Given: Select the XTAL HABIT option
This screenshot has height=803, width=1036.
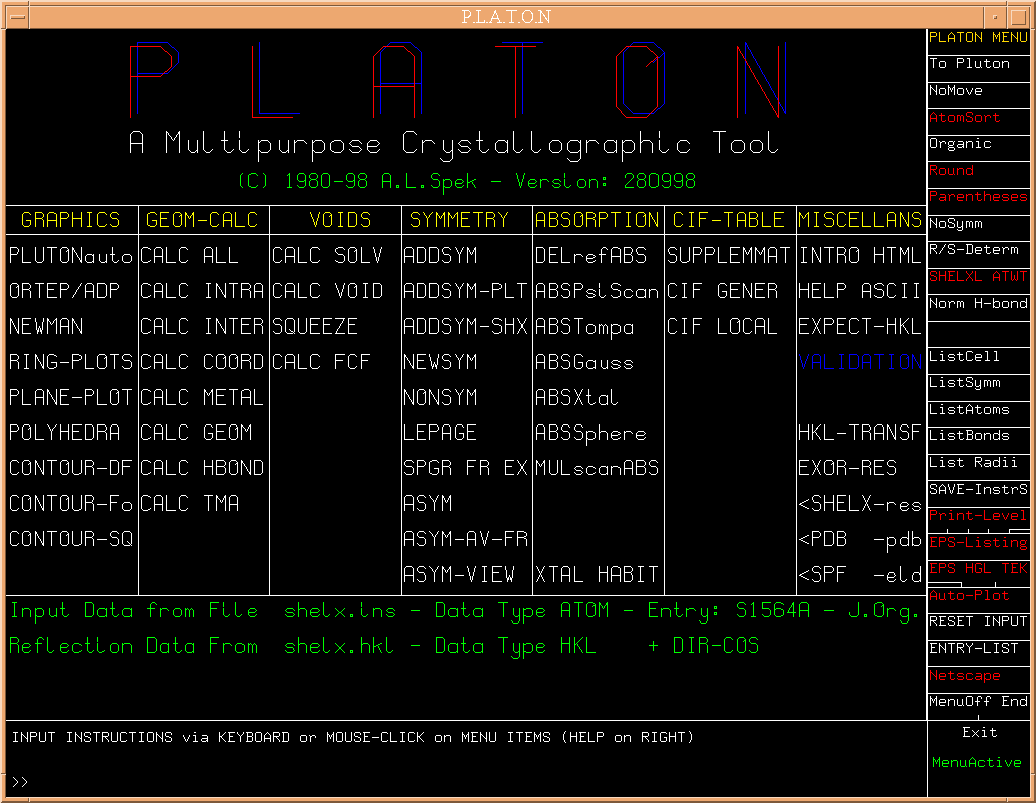Looking at the screenshot, I should pos(597,575).
